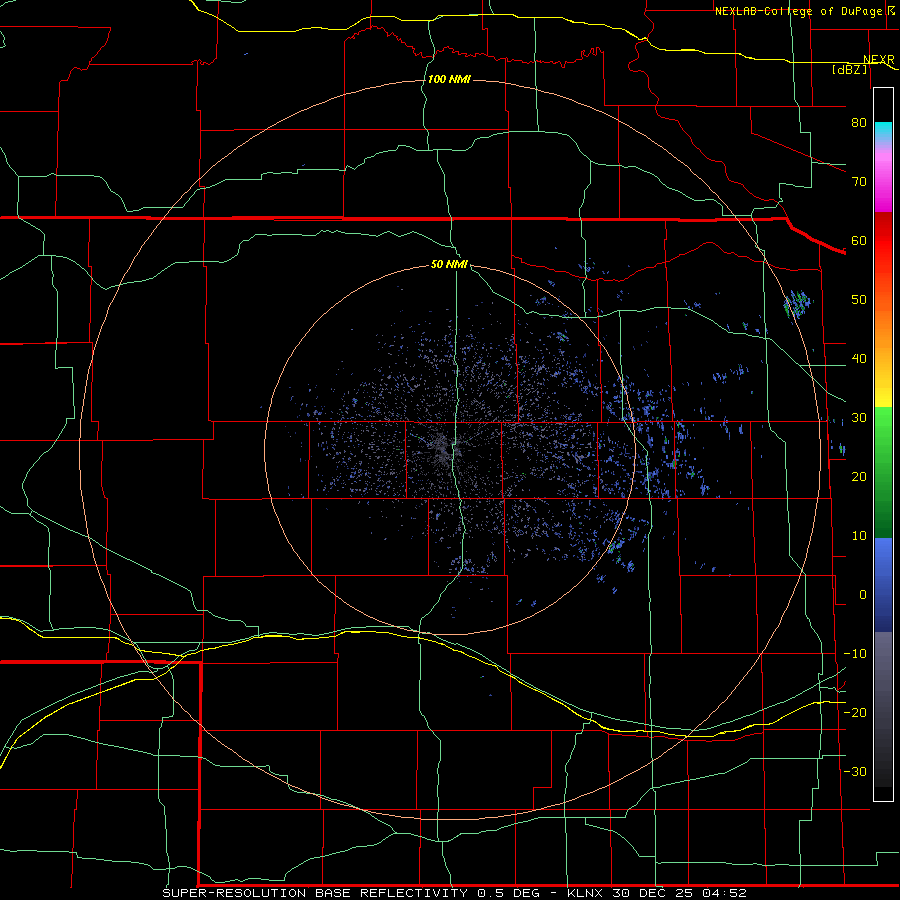Click the 100 NMI range ring label

449,79
